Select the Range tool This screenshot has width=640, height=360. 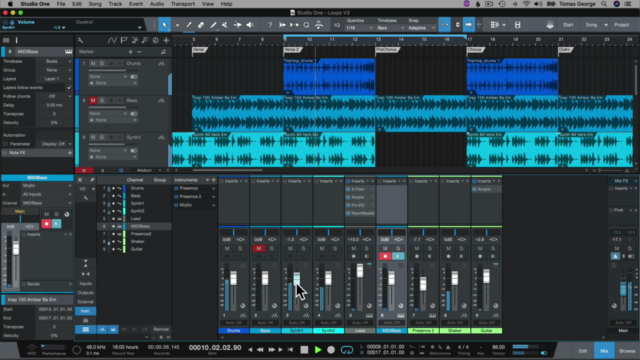tap(177, 25)
